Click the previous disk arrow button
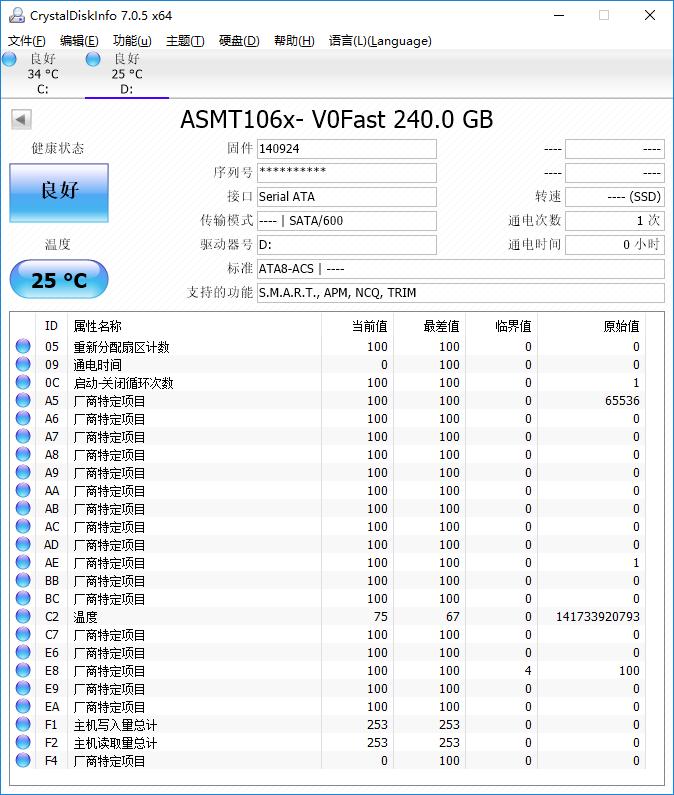Image resolution: width=674 pixels, height=795 pixels. [x=21, y=120]
